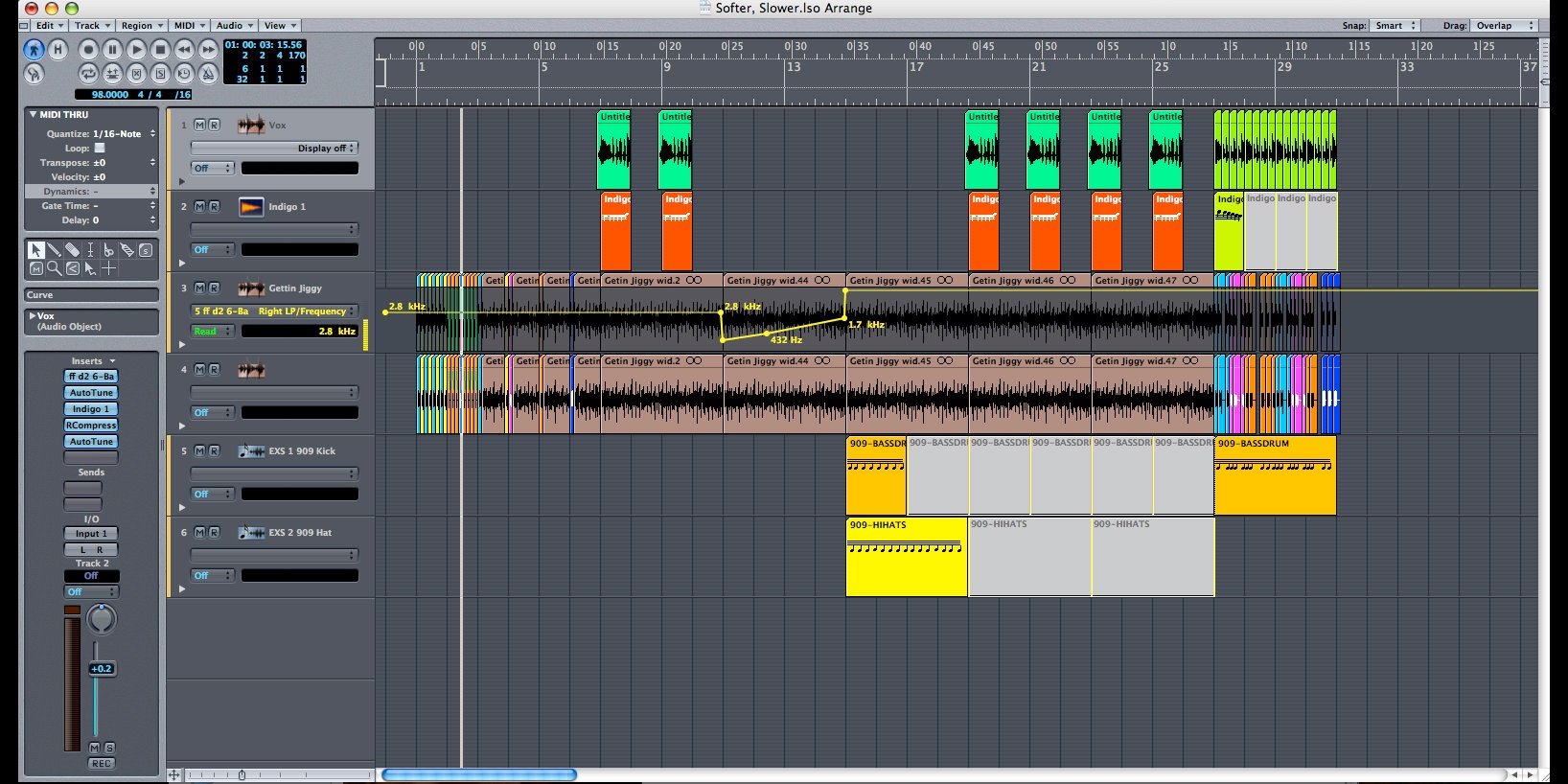Toggle Cycle mode in the transport
Viewport: 1568px width, 784px height.
[x=88, y=73]
